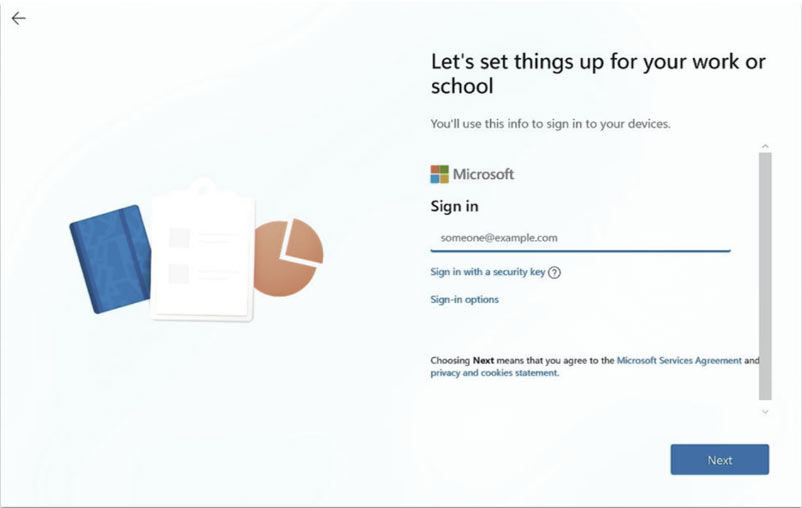The width and height of the screenshot is (802, 508).
Task: Click the scrollbar down arrow
Action: (765, 411)
